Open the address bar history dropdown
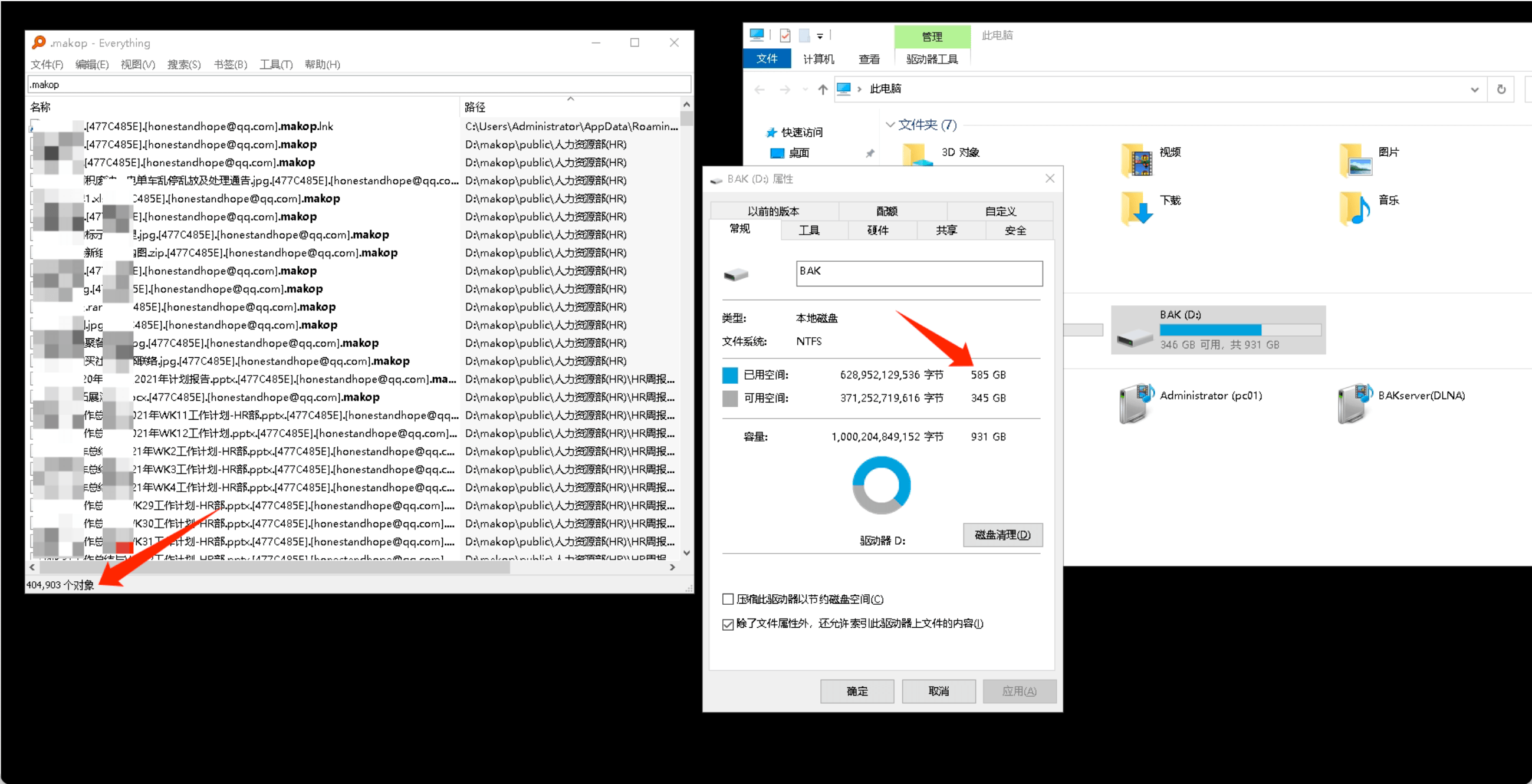 tap(1475, 88)
